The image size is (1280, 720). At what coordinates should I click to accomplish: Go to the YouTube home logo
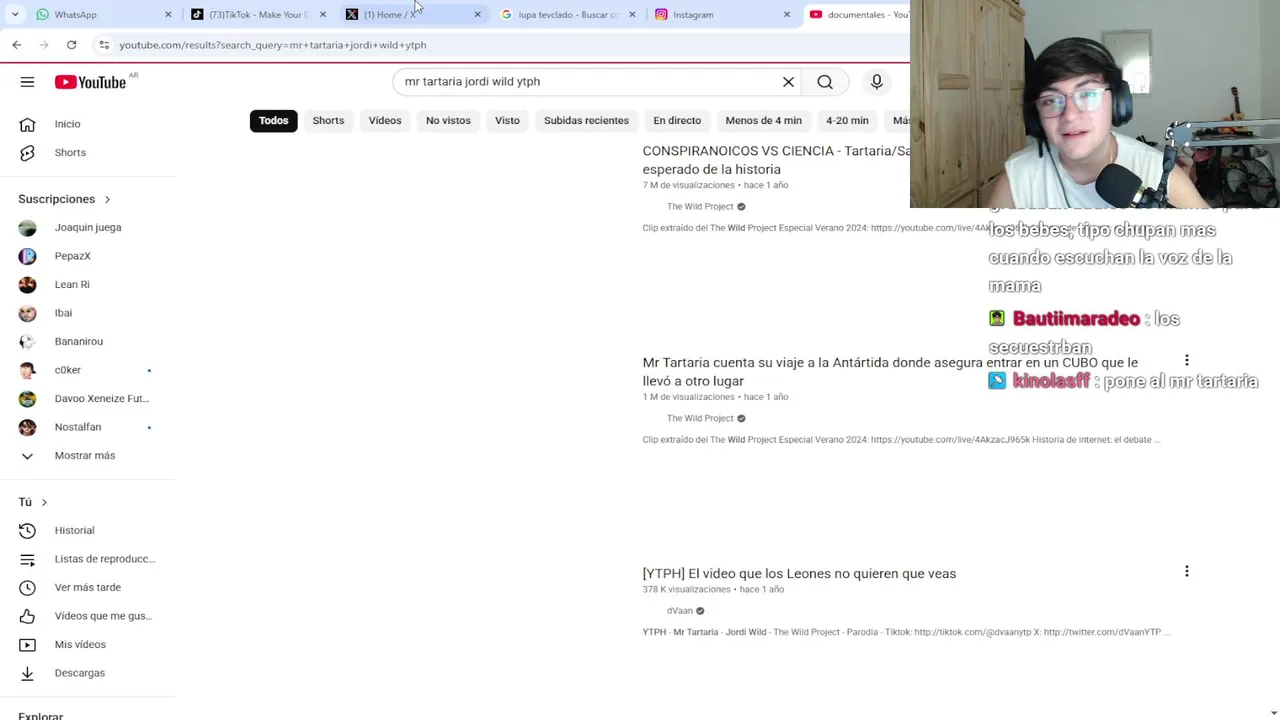click(90, 82)
